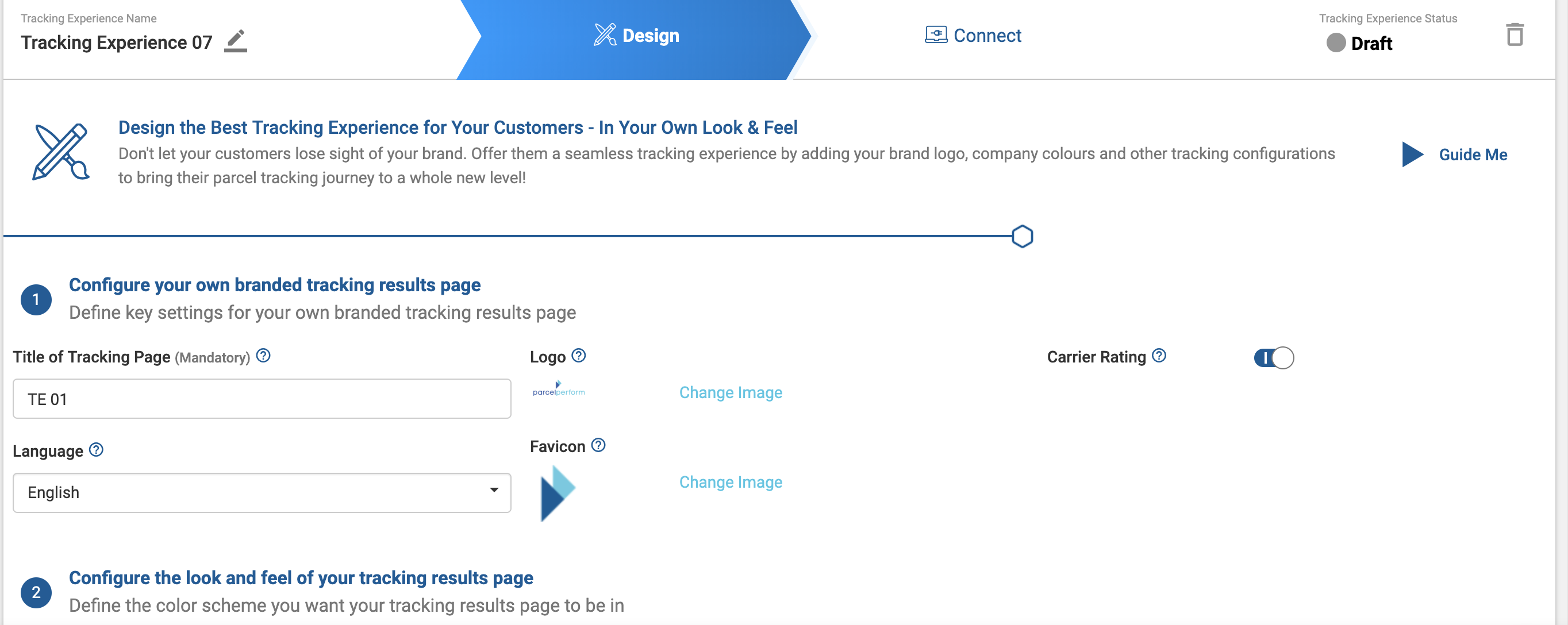
Task: Click the crossed pencil and brush design icon
Action: 61,152
